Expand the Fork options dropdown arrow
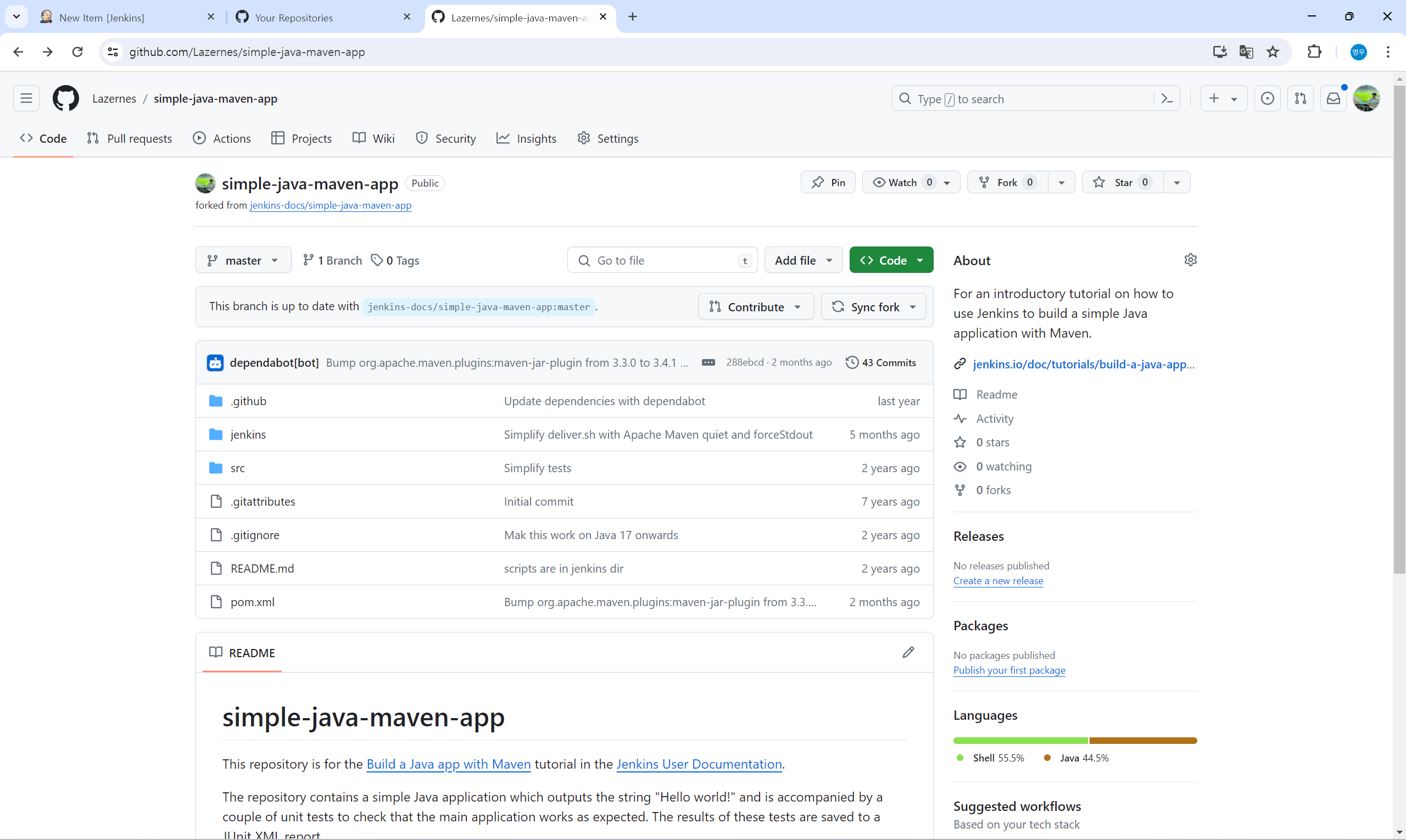This screenshot has width=1406, height=840. tap(1061, 182)
